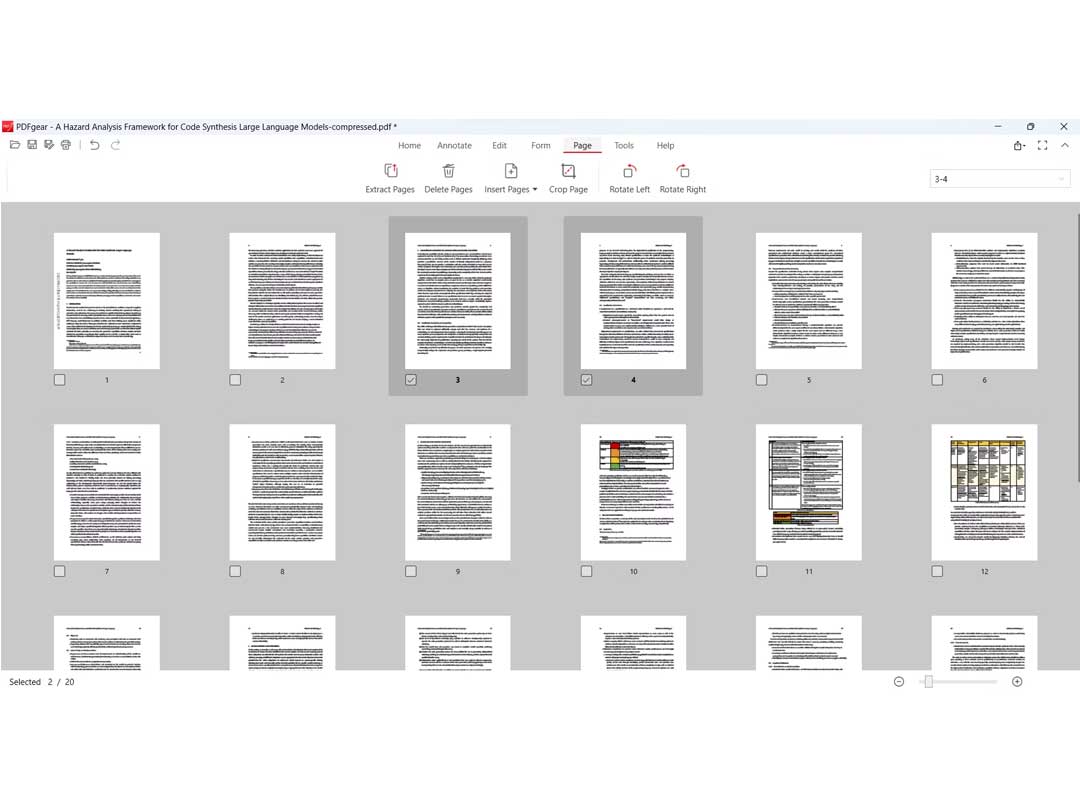Select the Page tab

(583, 145)
